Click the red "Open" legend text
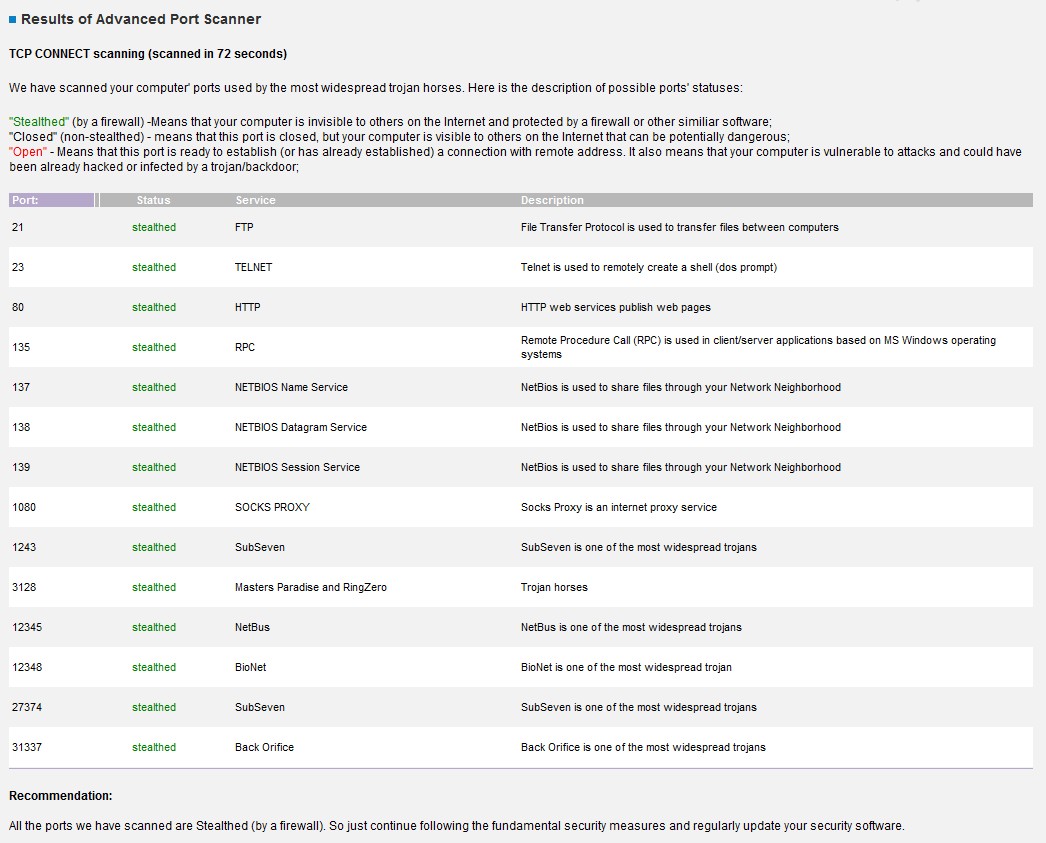This screenshot has width=1046, height=843. click(28, 151)
